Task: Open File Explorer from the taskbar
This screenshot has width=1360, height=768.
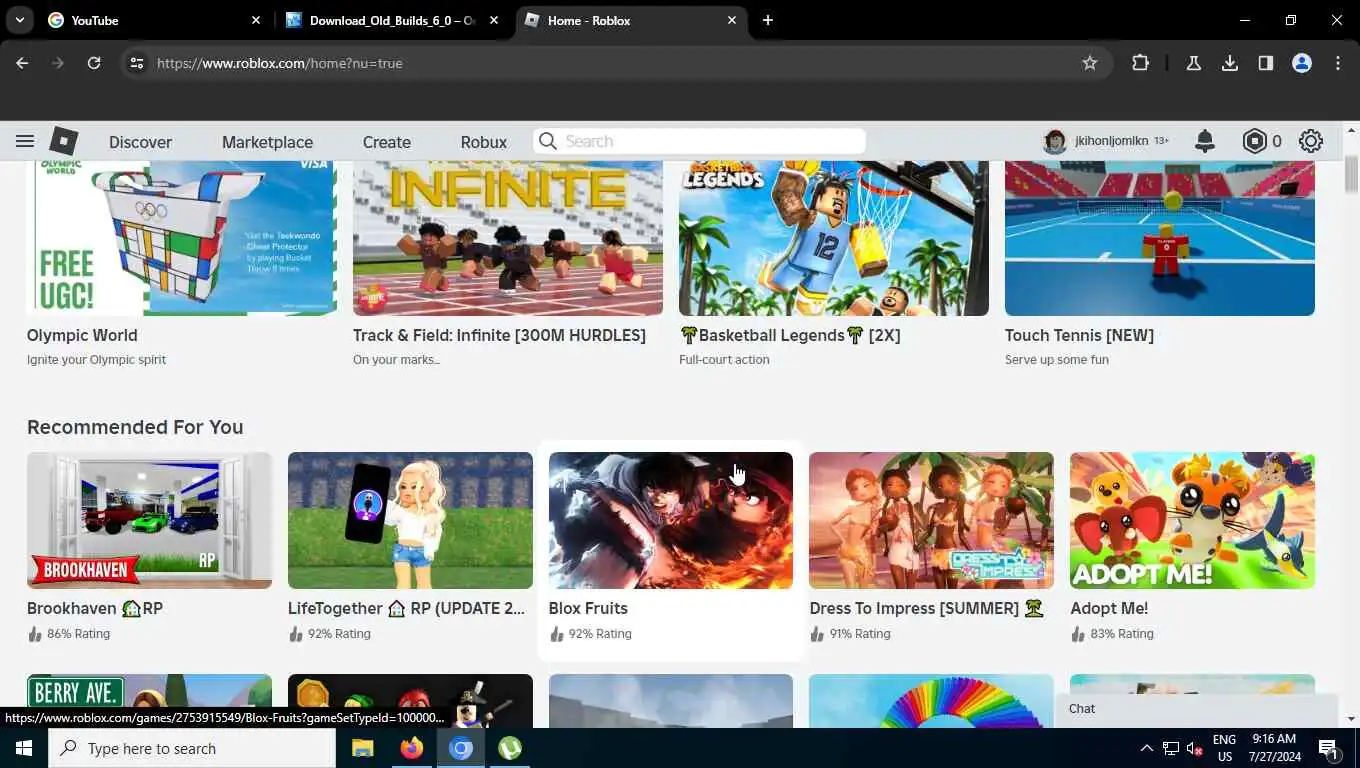Action: 362,748
